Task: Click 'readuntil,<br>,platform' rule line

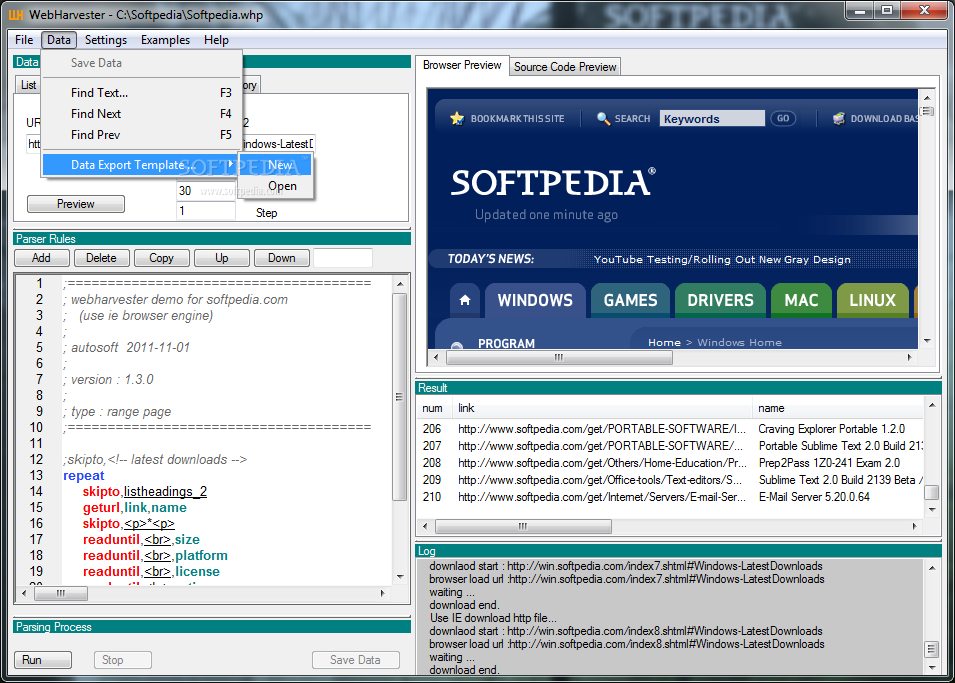Action: tap(155, 556)
